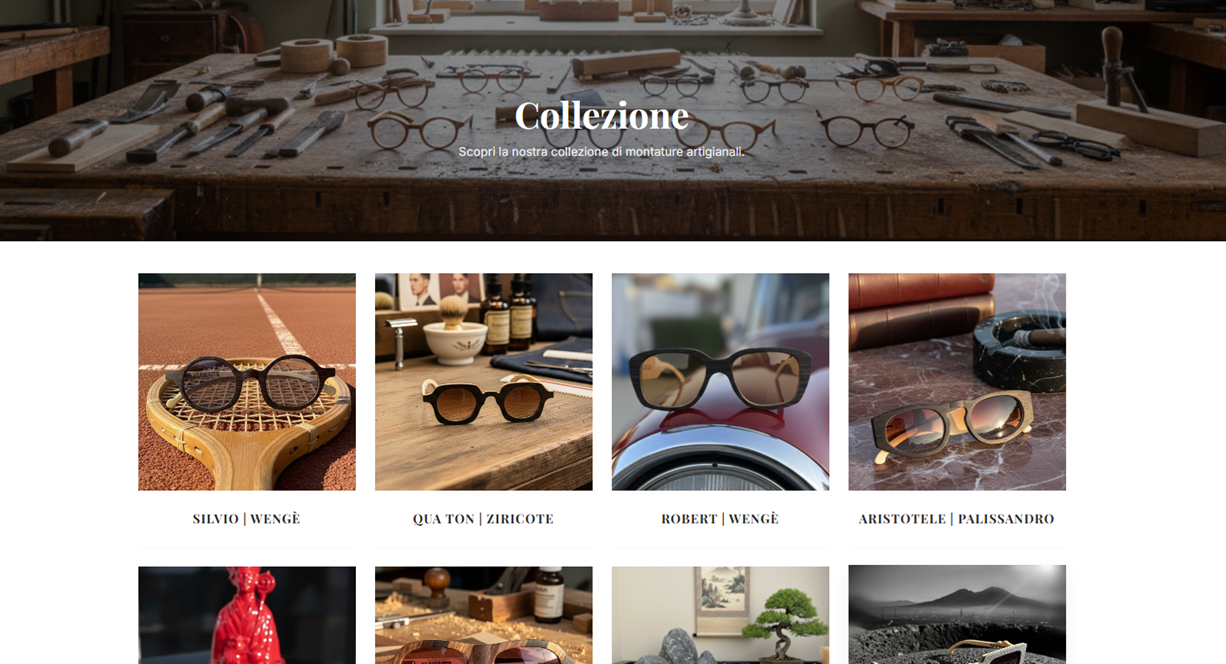
Task: View the Robert | Wengè sunglasses image
Action: click(721, 382)
